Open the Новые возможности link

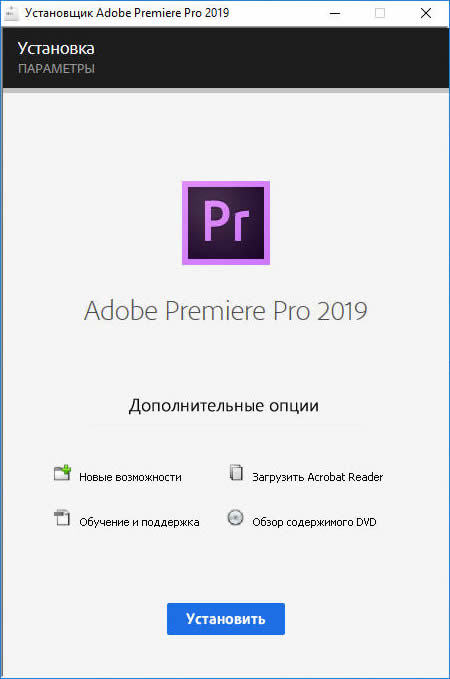(130, 477)
